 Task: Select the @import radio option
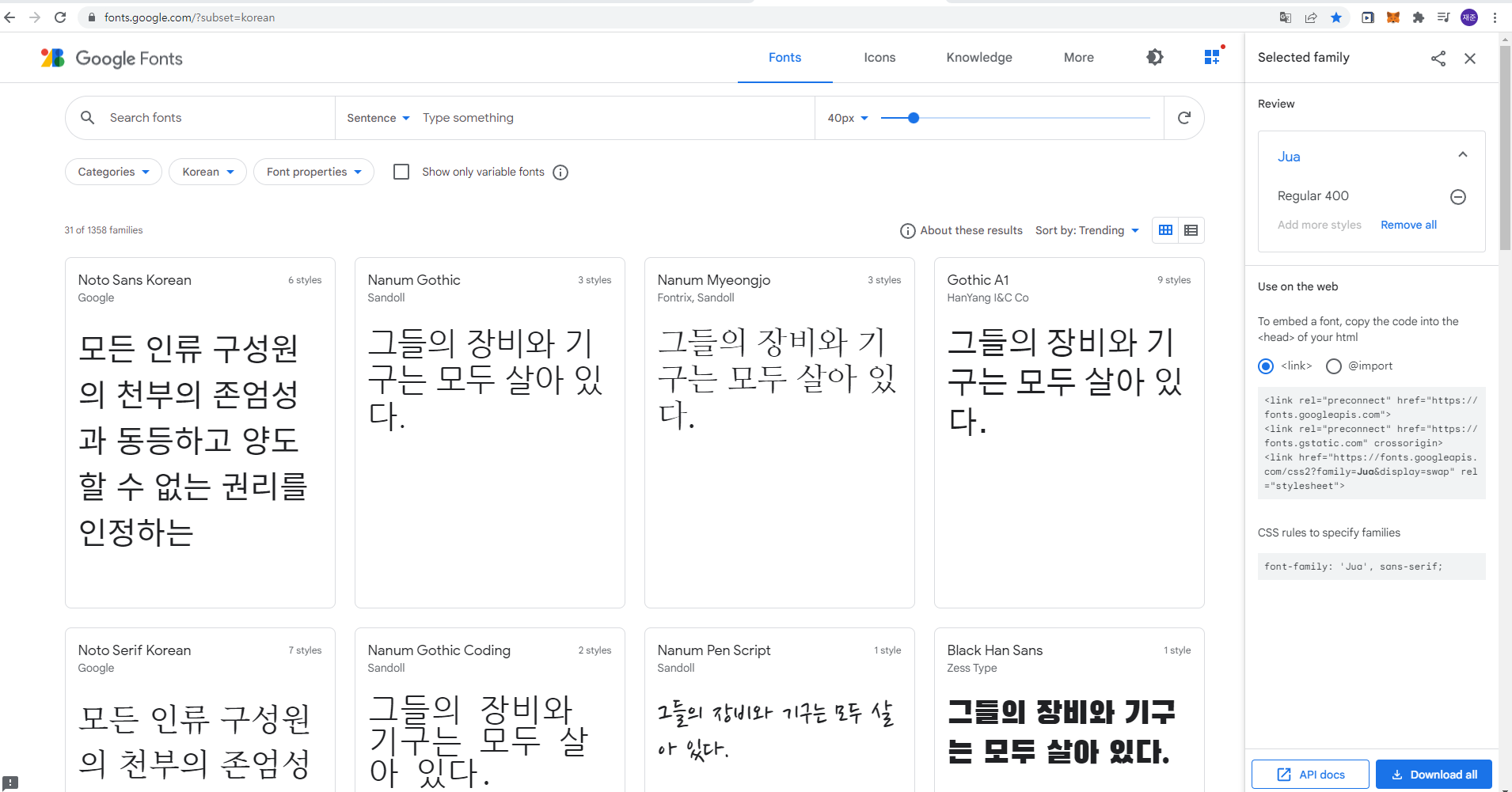click(x=1334, y=366)
